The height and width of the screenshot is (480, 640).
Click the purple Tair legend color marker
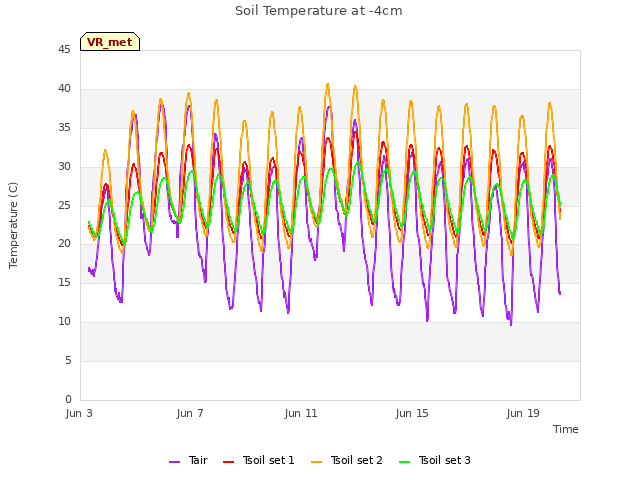click(175, 462)
